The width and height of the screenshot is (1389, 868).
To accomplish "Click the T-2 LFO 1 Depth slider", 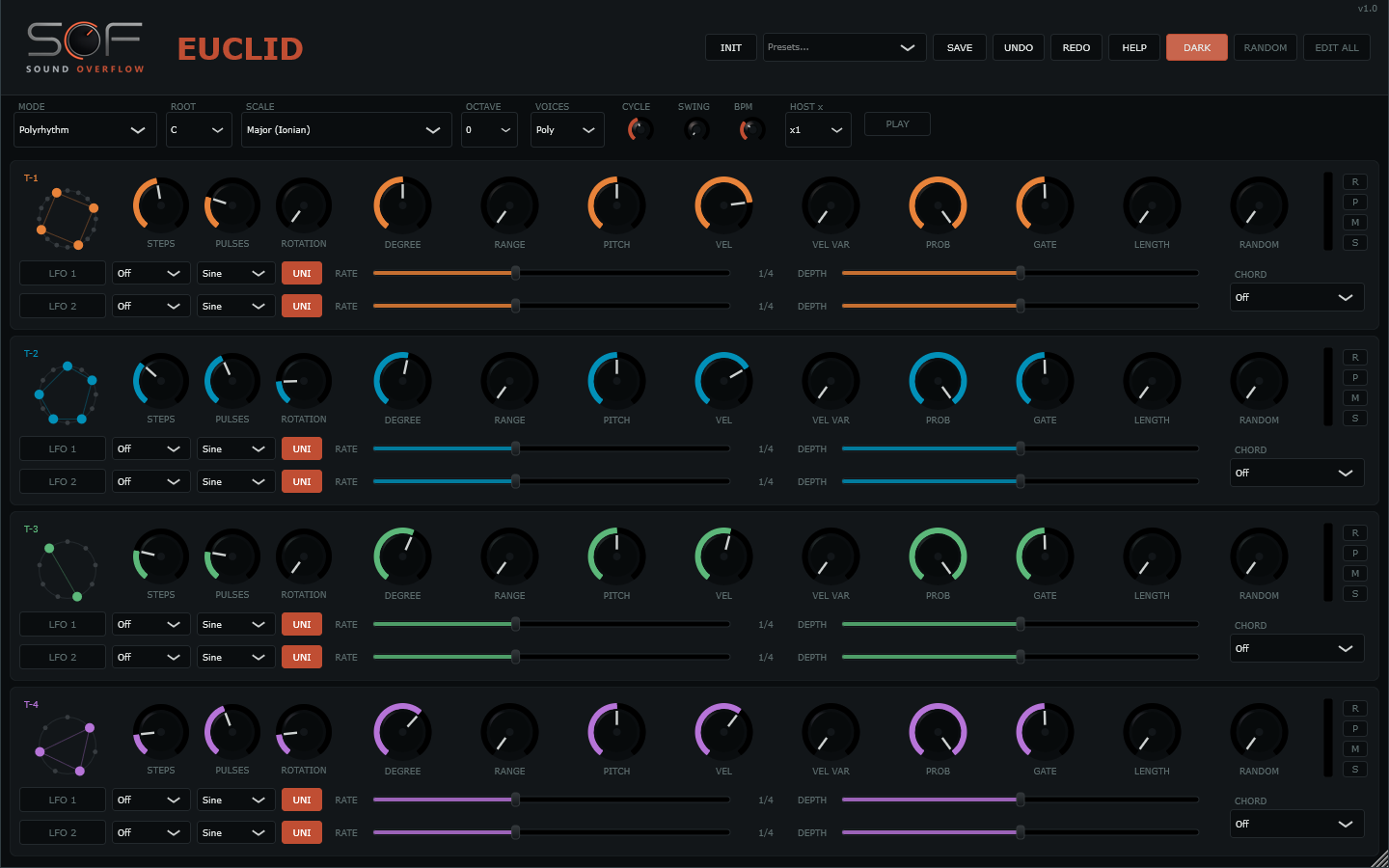I will (1021, 448).
